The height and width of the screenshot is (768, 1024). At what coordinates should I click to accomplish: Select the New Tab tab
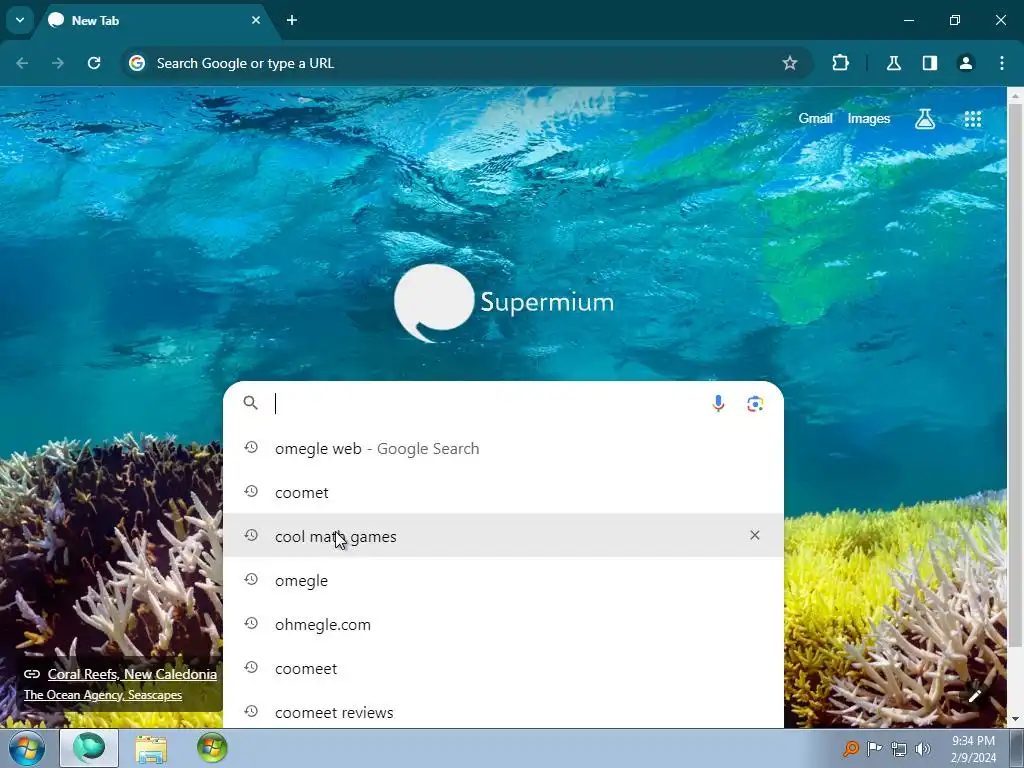click(x=155, y=20)
